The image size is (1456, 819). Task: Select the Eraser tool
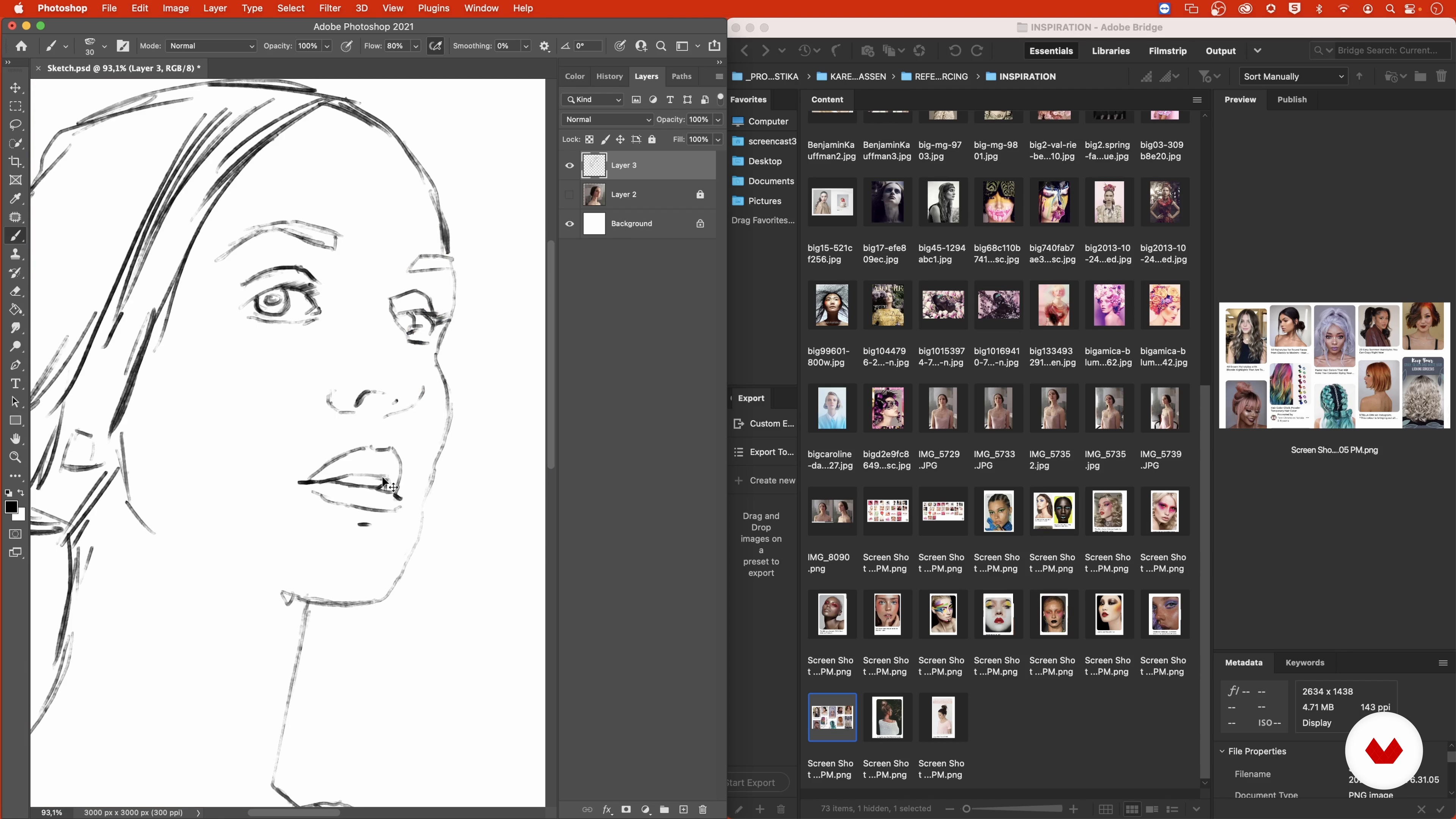coord(15,291)
